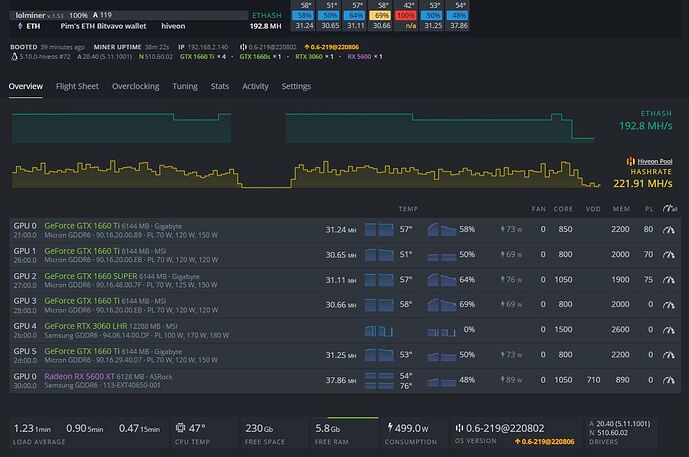Click the IP address 192.168.2.140
Viewport: 689px width, 457px height.
click(x=208, y=47)
